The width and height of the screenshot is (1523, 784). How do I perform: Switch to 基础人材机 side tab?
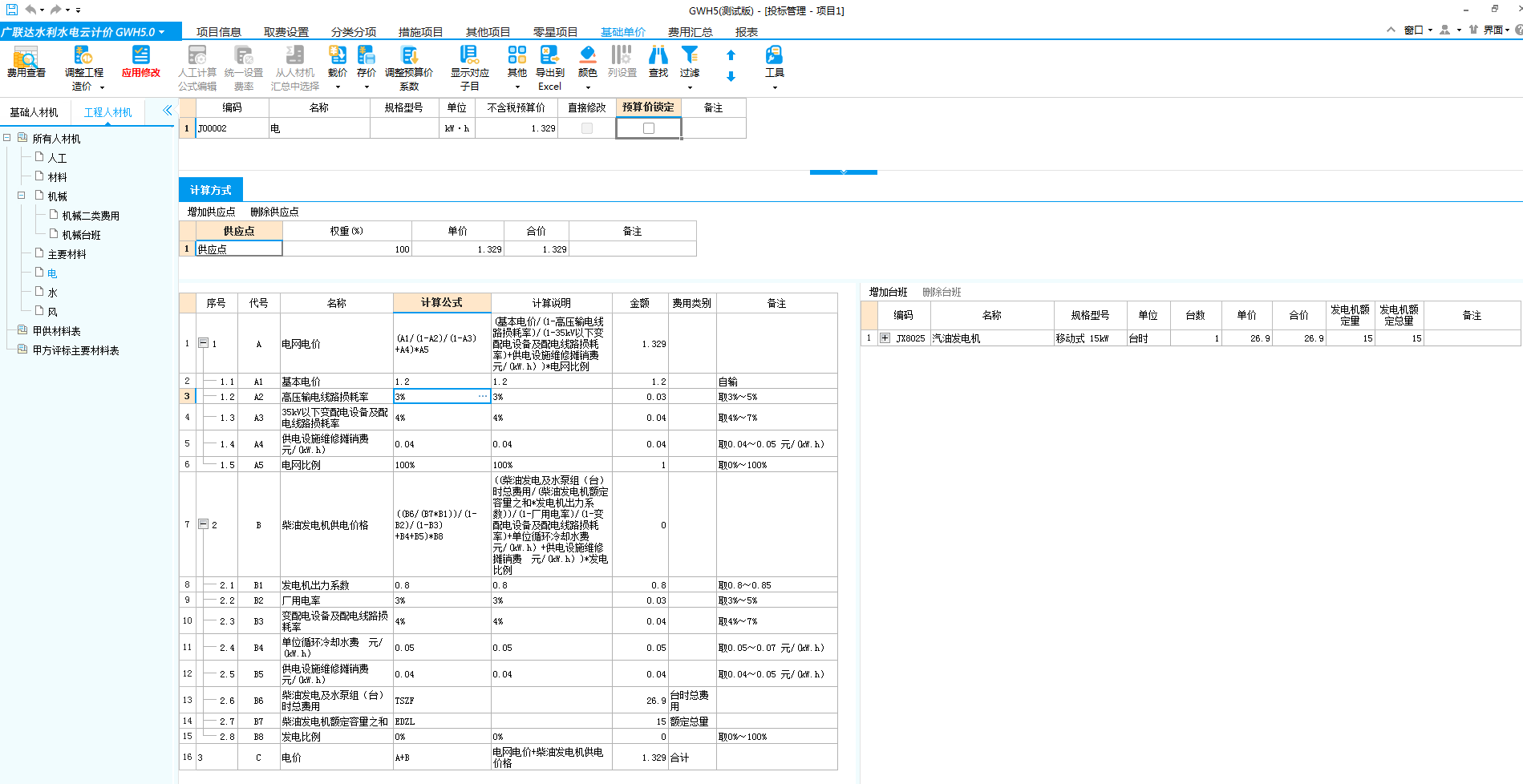click(x=34, y=112)
